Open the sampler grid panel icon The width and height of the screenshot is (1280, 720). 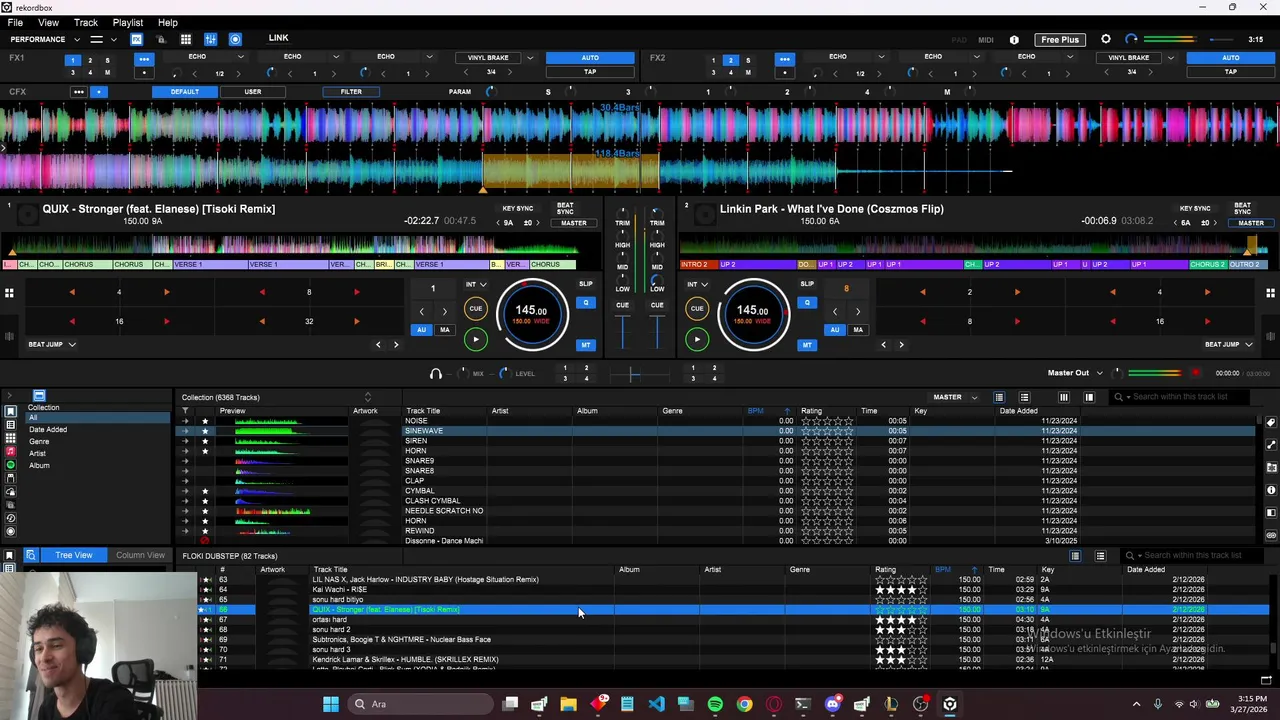(x=185, y=39)
